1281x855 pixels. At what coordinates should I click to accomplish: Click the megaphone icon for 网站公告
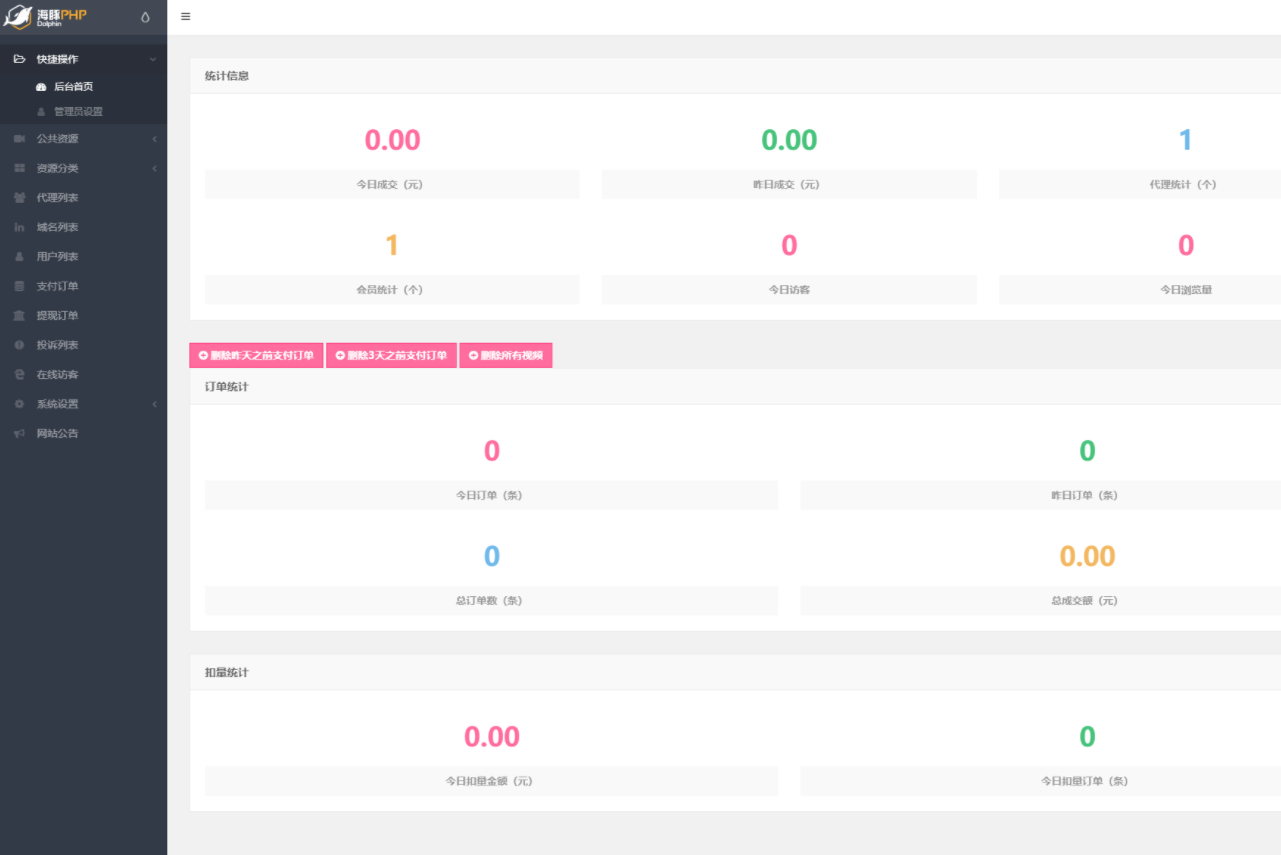[x=19, y=434]
